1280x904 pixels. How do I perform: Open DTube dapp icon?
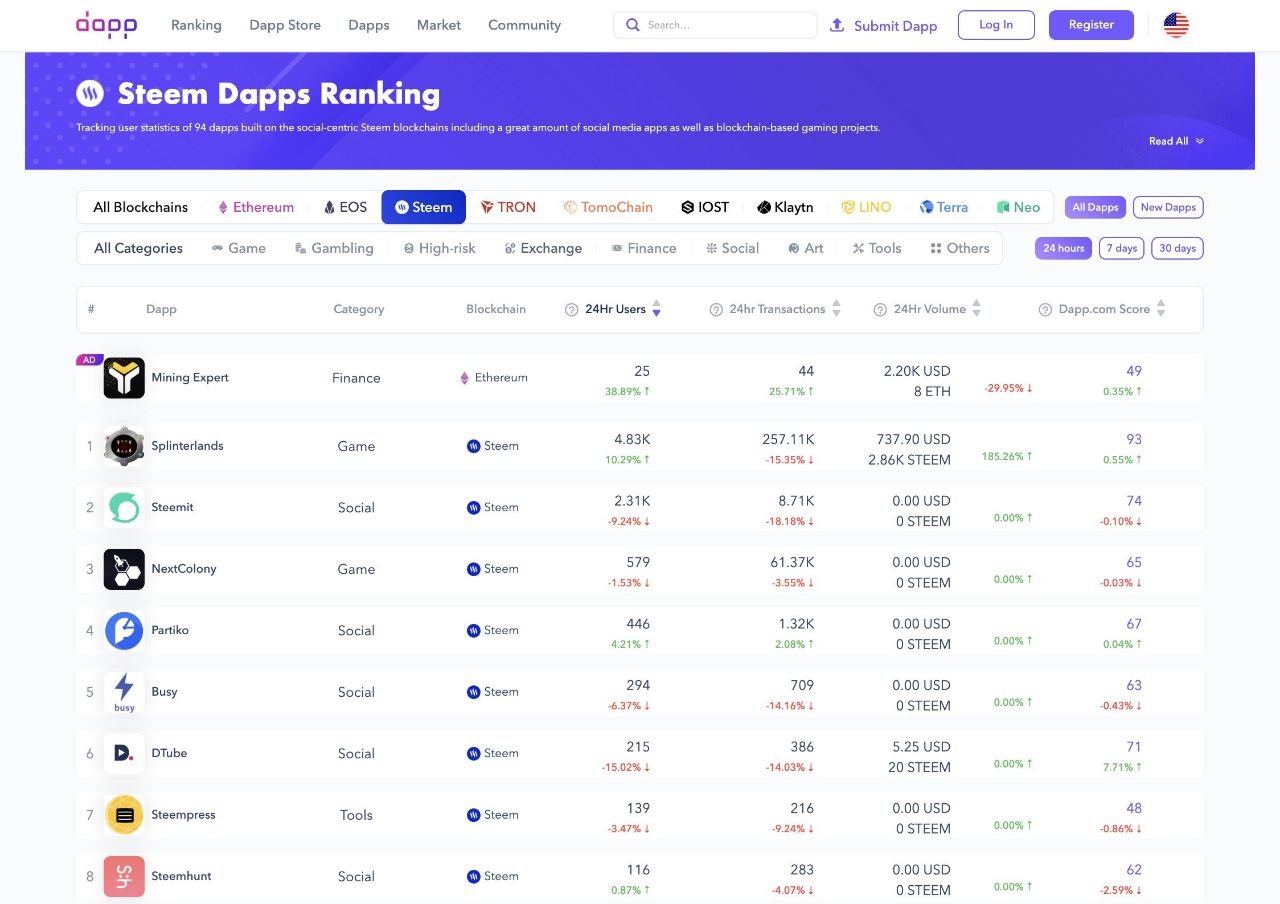click(124, 754)
